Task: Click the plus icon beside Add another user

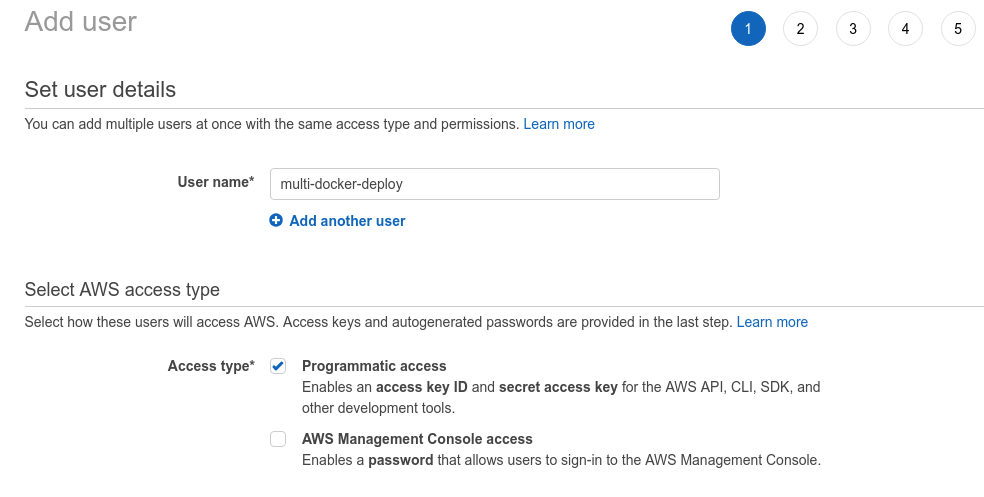Action: (x=276, y=220)
